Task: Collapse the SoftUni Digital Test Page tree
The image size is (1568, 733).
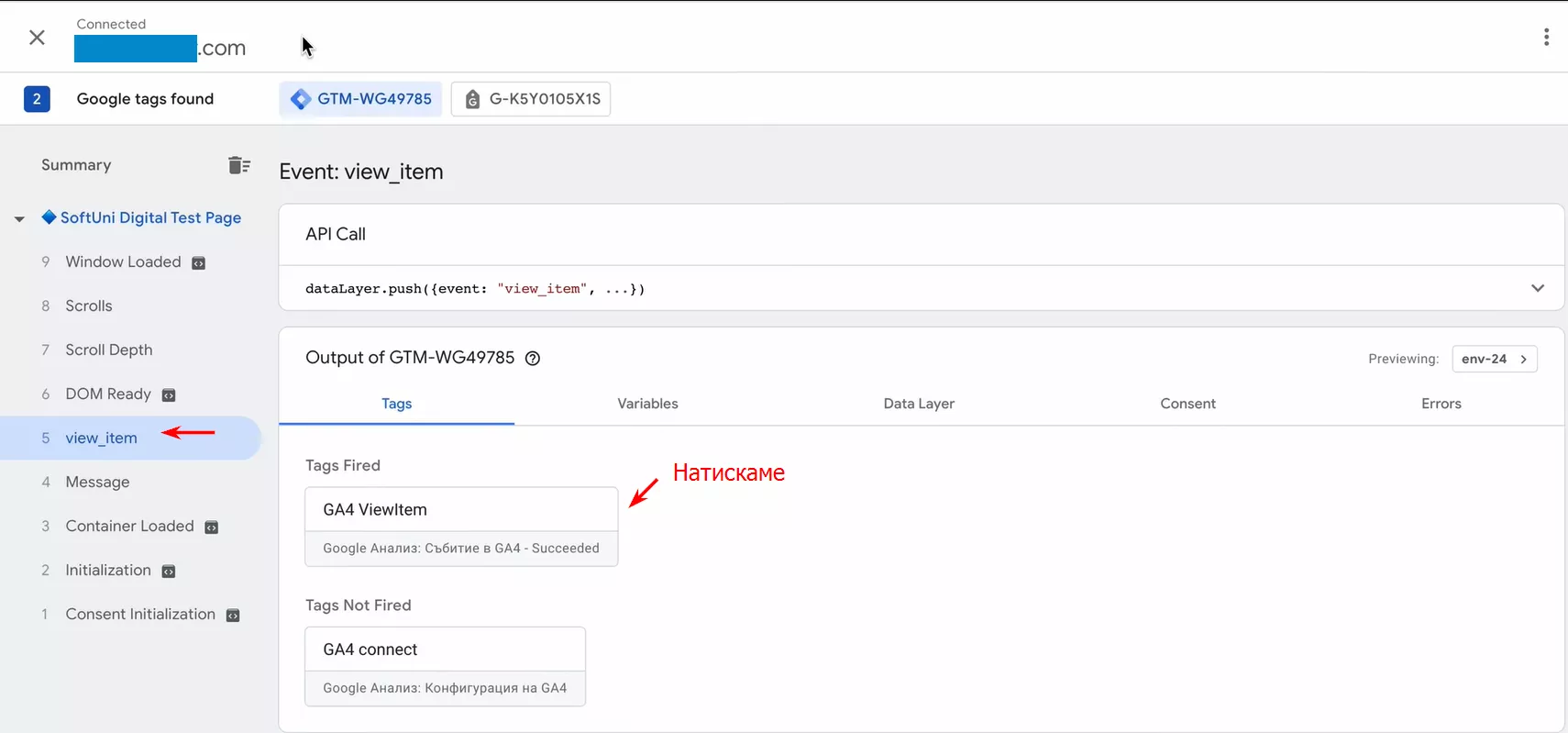Action: coord(19,218)
